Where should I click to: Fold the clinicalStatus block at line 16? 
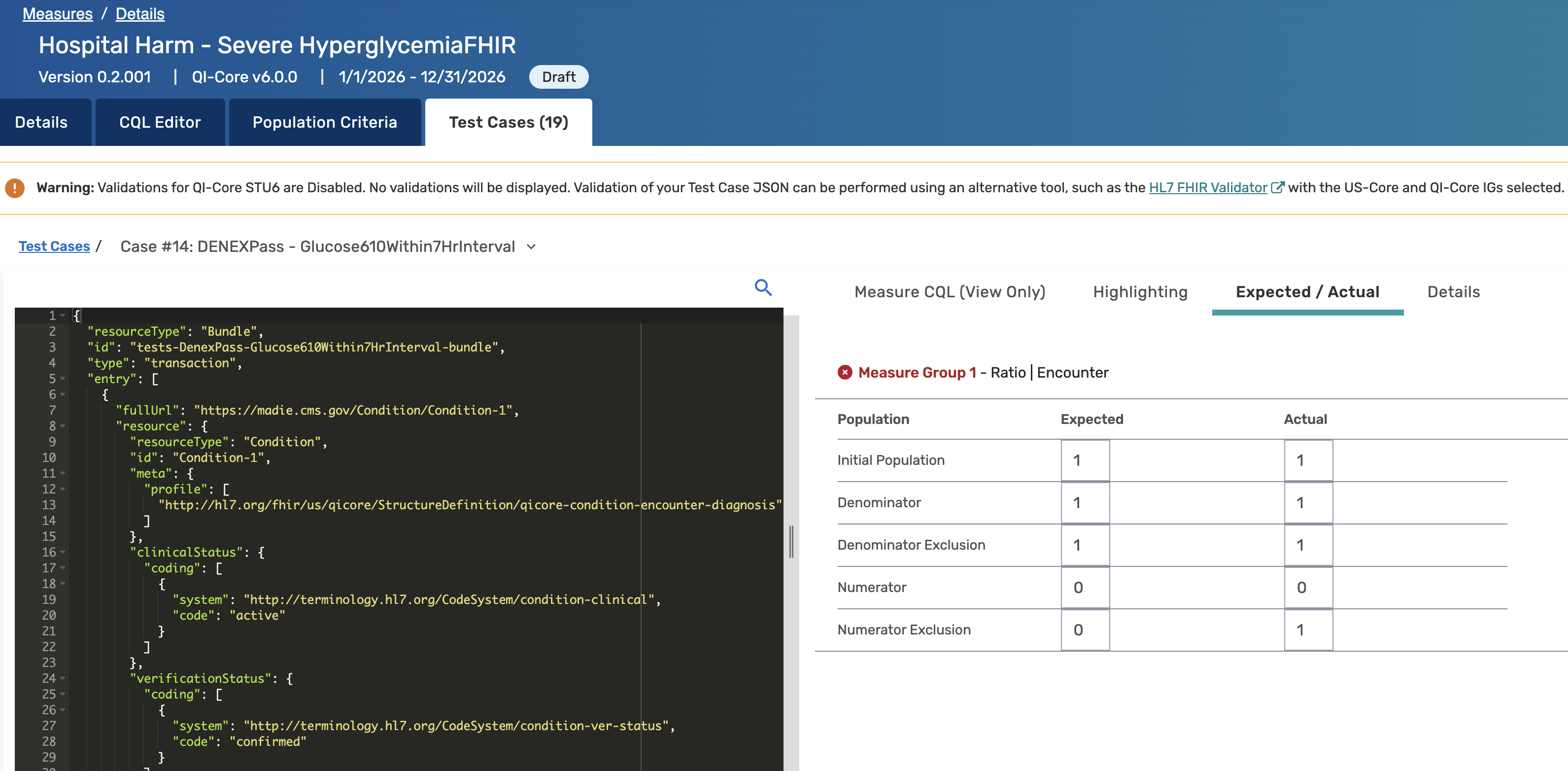[x=63, y=552]
